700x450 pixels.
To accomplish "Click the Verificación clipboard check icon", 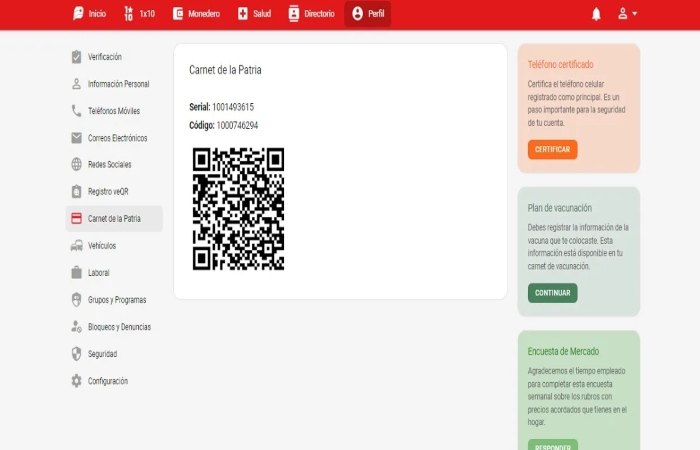I will (76, 57).
